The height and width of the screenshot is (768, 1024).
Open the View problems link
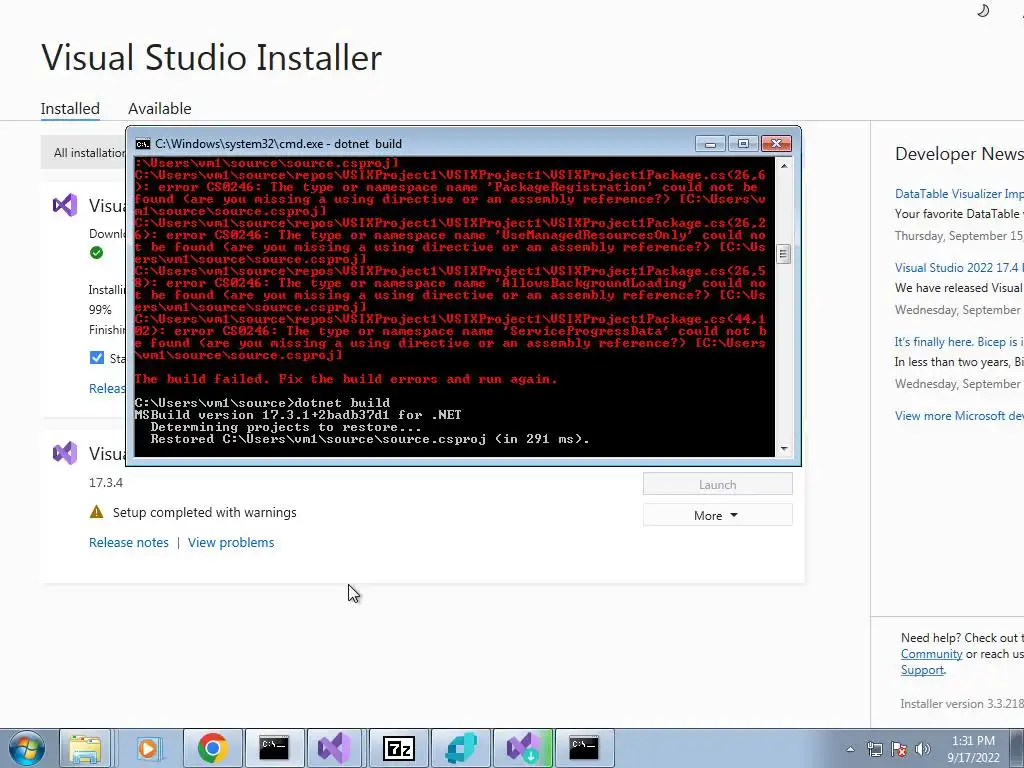click(231, 543)
